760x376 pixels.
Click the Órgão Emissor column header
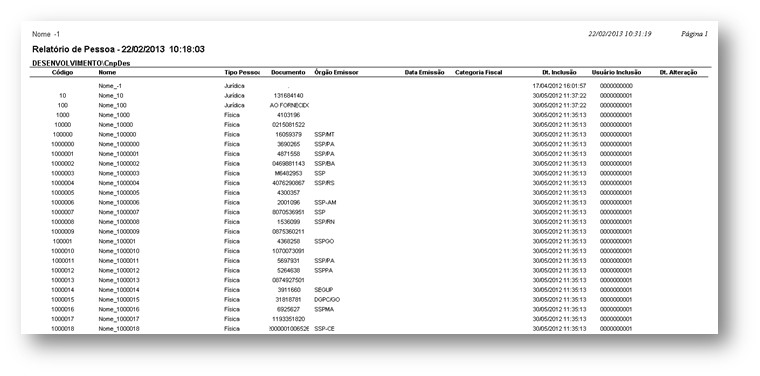click(336, 72)
